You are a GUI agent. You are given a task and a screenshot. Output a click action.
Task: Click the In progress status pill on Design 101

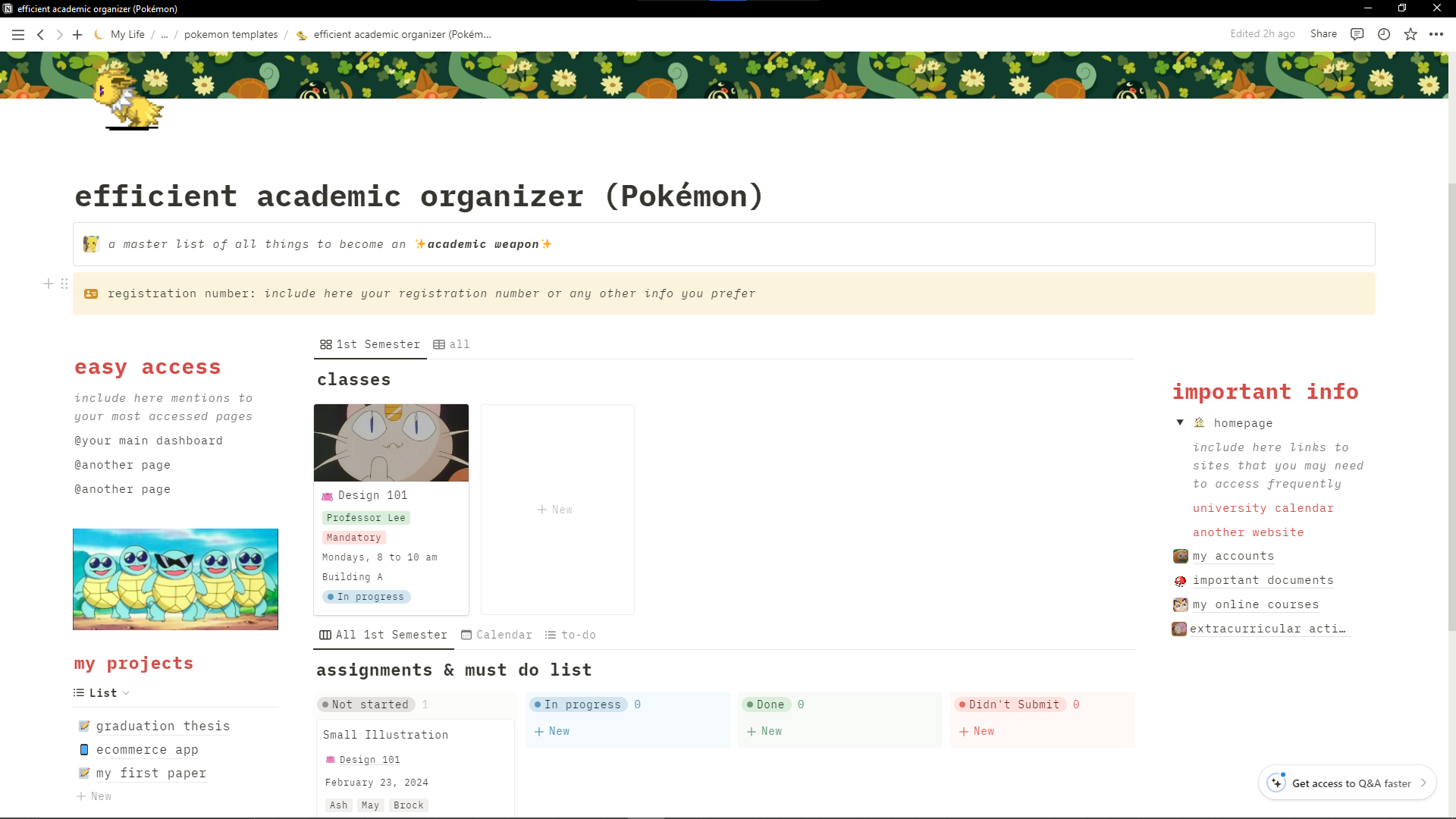[366, 597]
